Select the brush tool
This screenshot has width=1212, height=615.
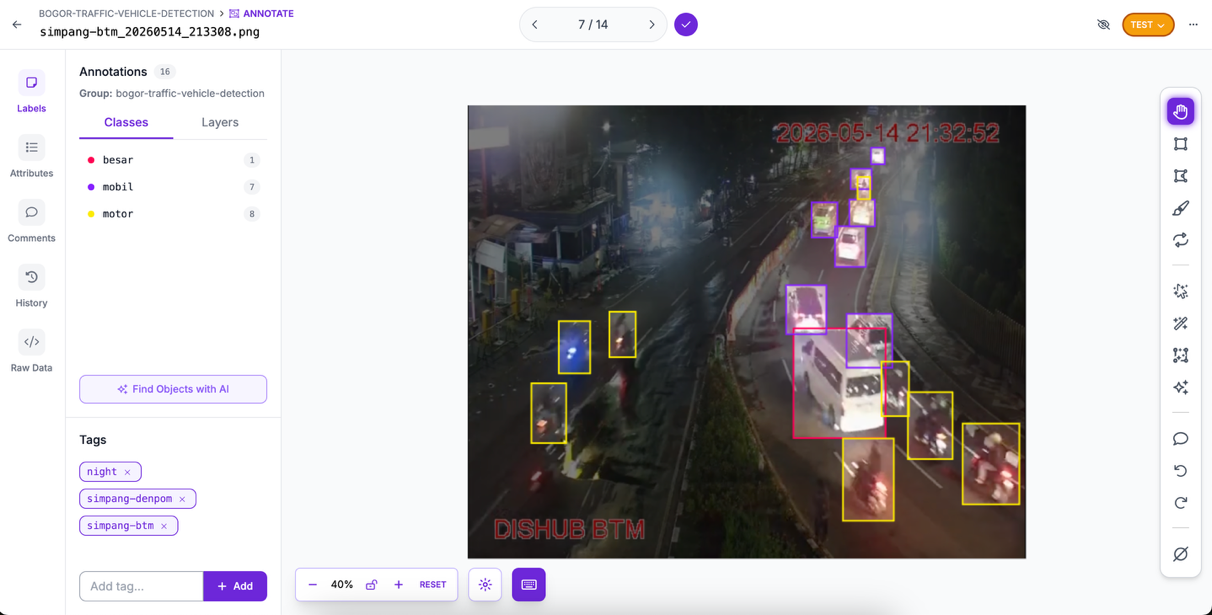pos(1180,208)
